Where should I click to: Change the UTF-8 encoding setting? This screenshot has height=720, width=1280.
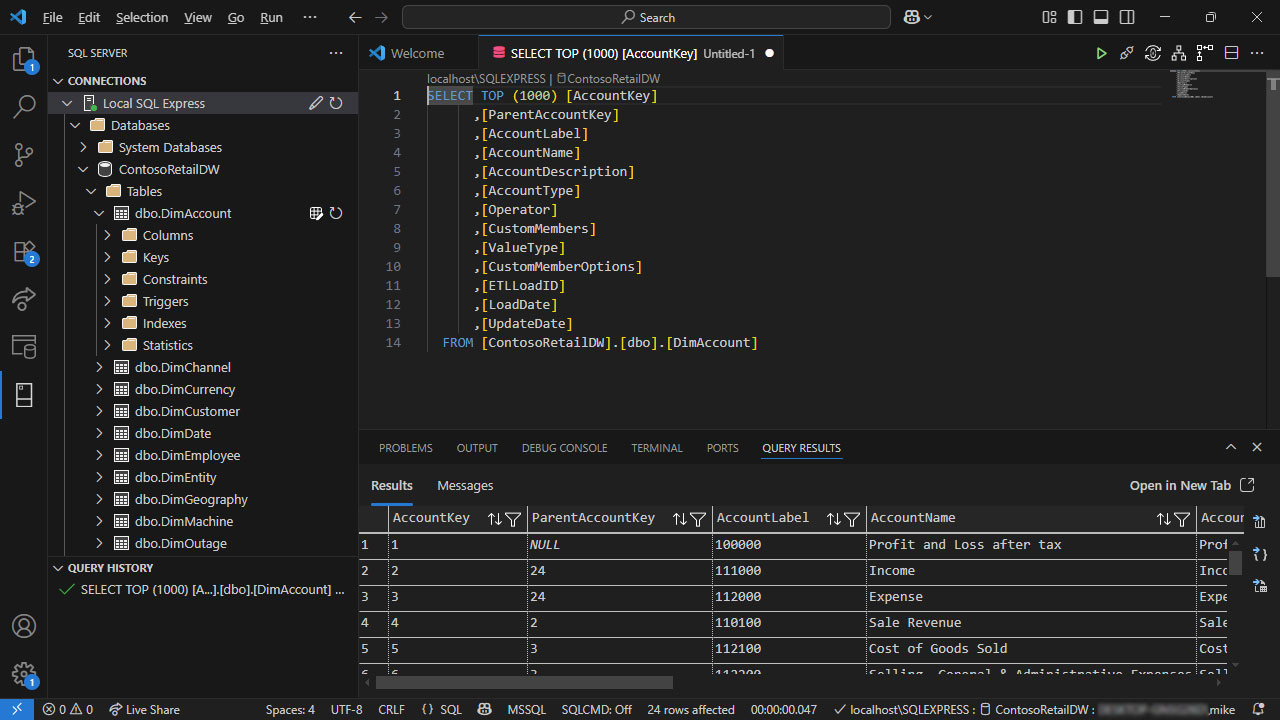[x=346, y=709]
